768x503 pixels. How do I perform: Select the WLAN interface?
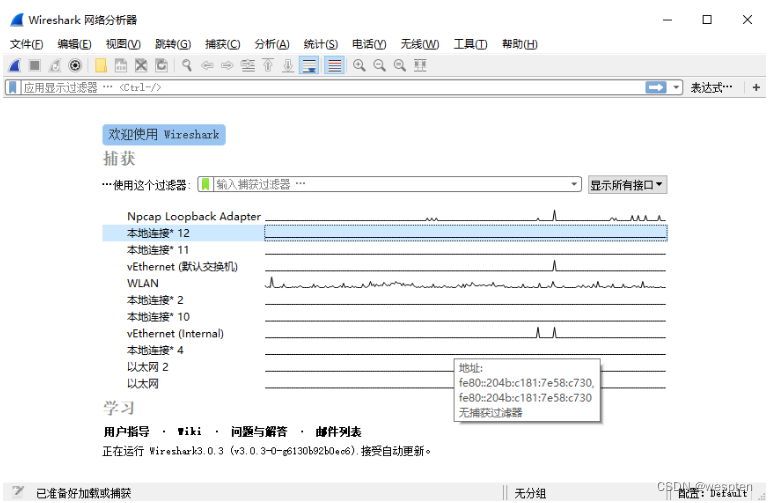point(384,283)
